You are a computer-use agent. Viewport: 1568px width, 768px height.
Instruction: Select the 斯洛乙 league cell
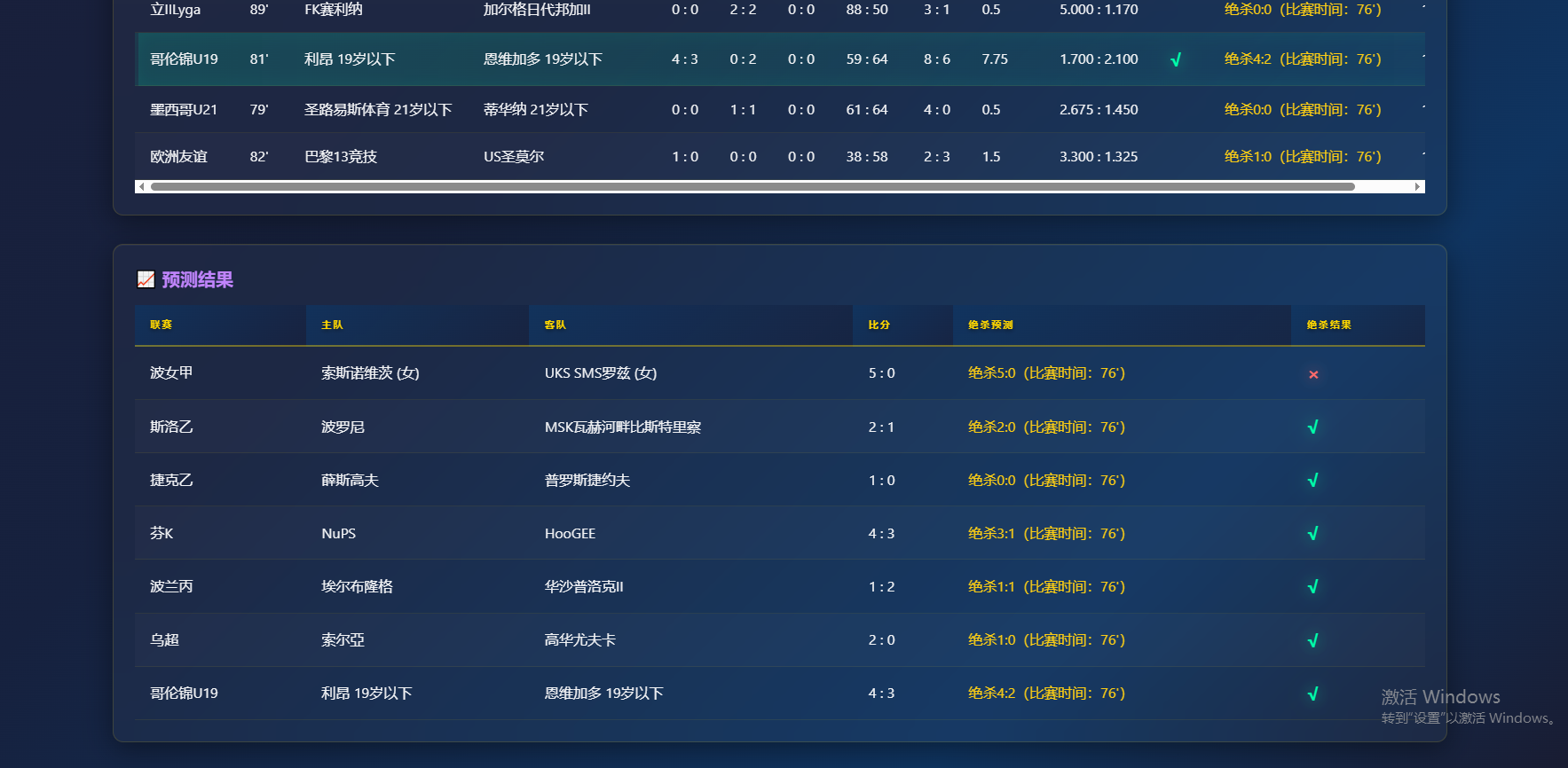pos(171,427)
